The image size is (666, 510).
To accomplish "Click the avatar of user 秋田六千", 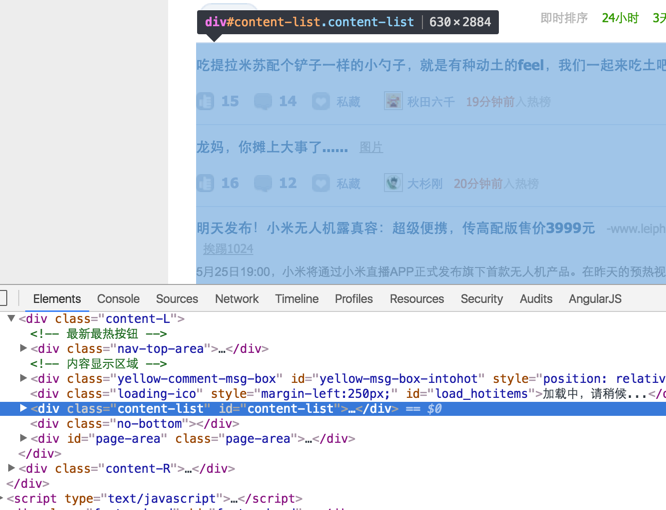I will pyautogui.click(x=393, y=101).
